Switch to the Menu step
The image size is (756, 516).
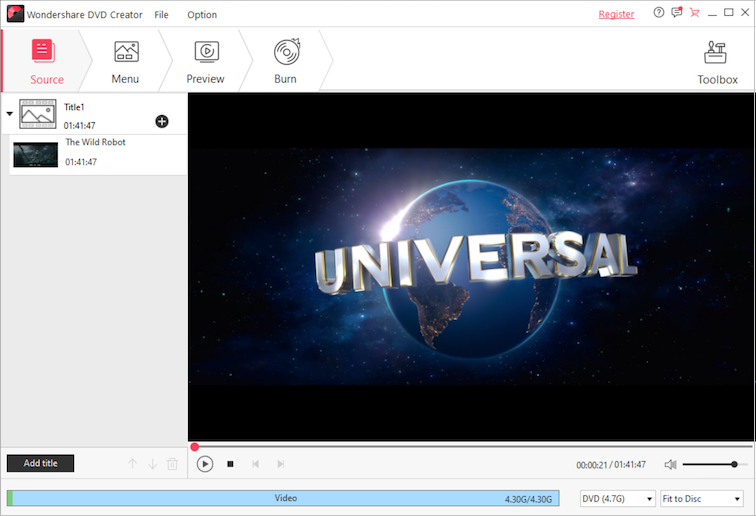[x=125, y=61]
